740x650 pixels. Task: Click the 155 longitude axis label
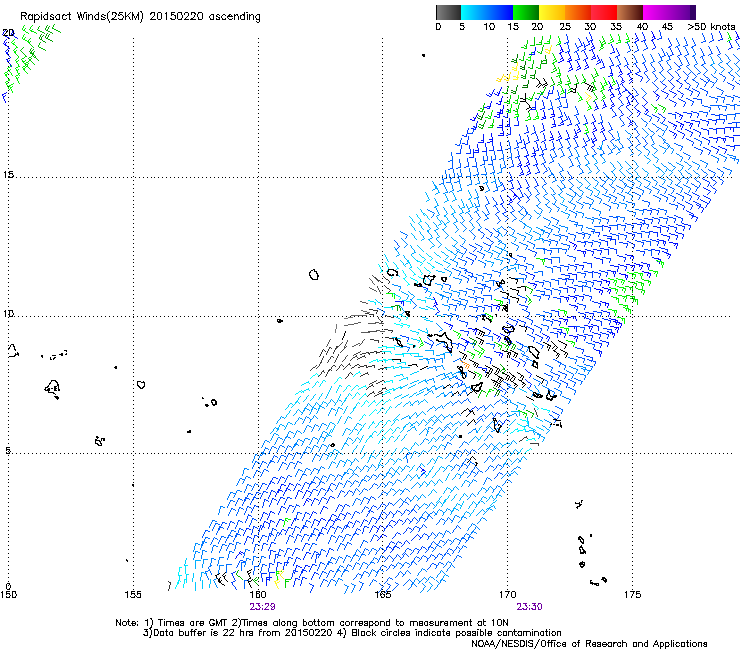pos(133,594)
